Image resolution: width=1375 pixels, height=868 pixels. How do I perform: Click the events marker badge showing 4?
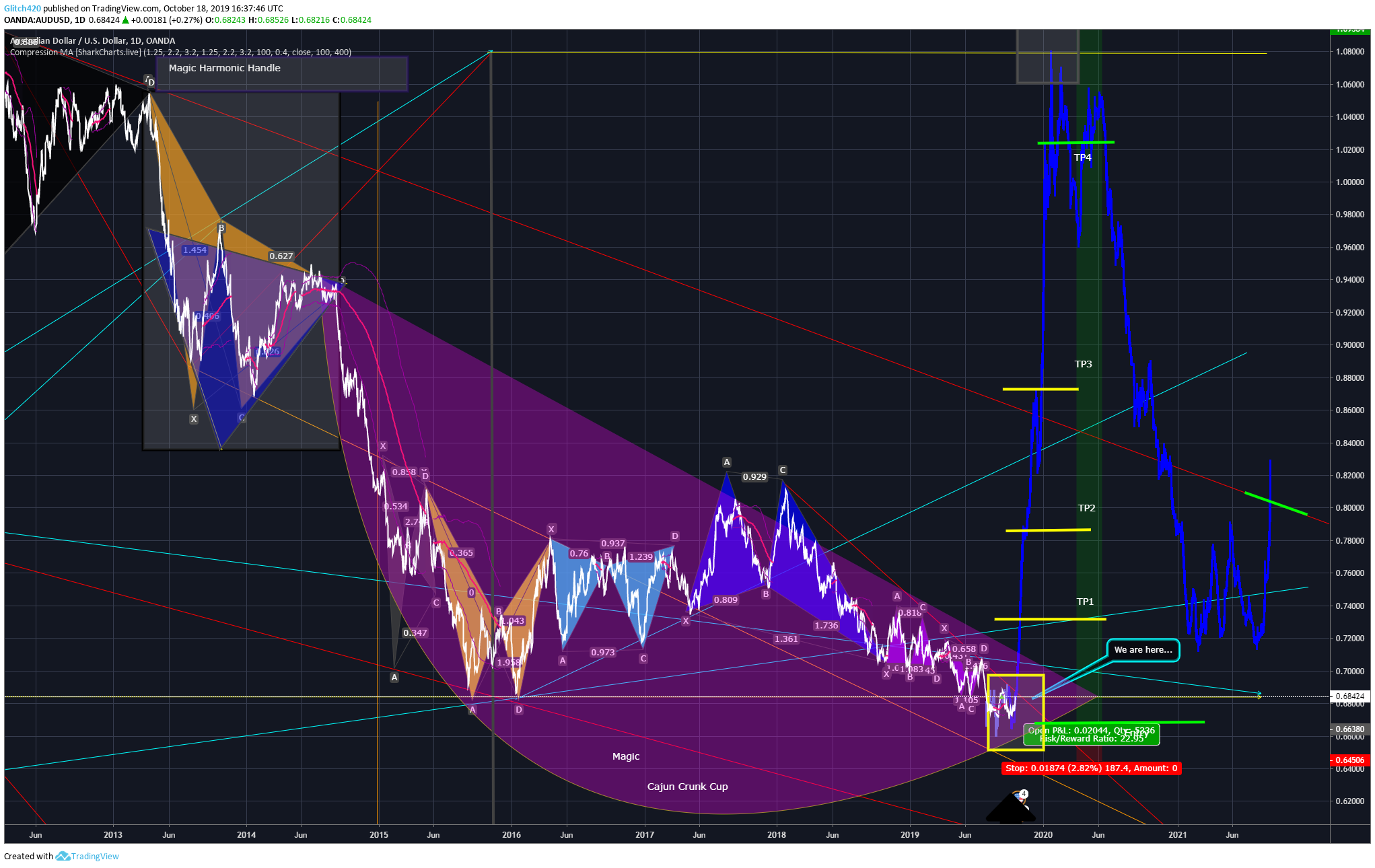pyautogui.click(x=1023, y=794)
